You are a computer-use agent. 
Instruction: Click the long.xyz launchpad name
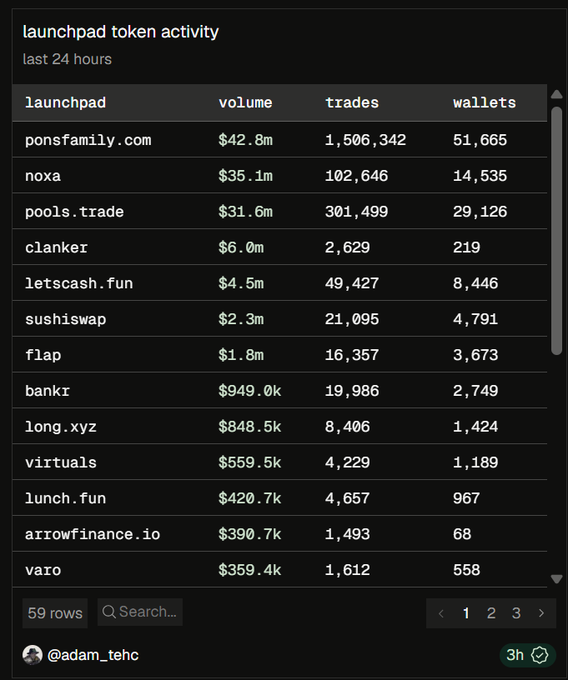61,427
